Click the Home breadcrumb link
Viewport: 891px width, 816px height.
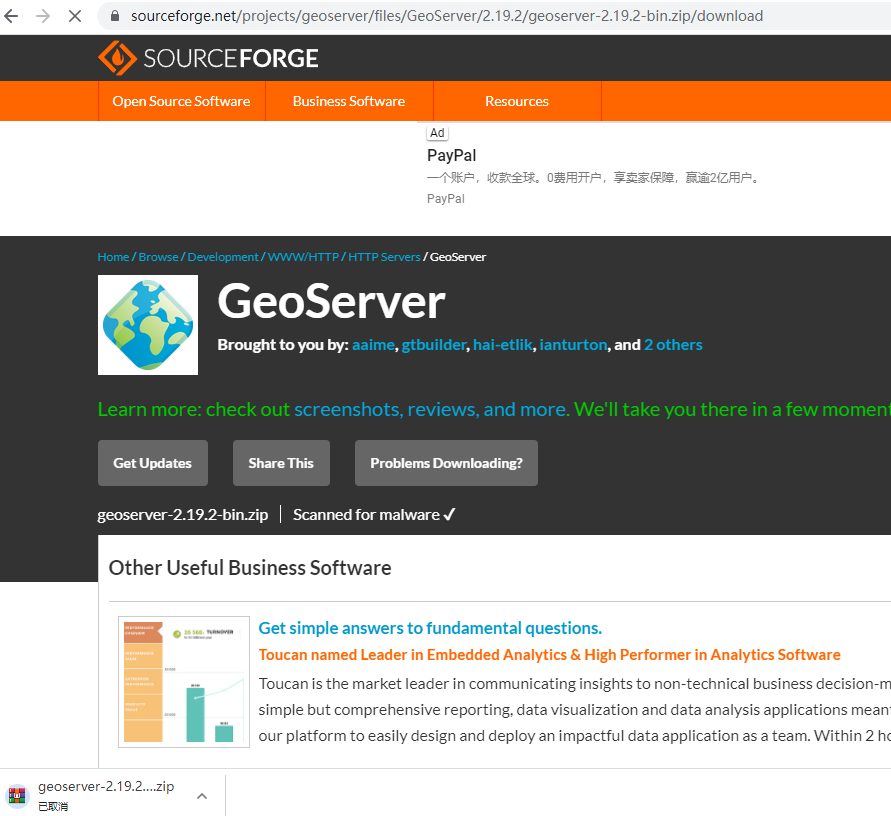click(113, 256)
